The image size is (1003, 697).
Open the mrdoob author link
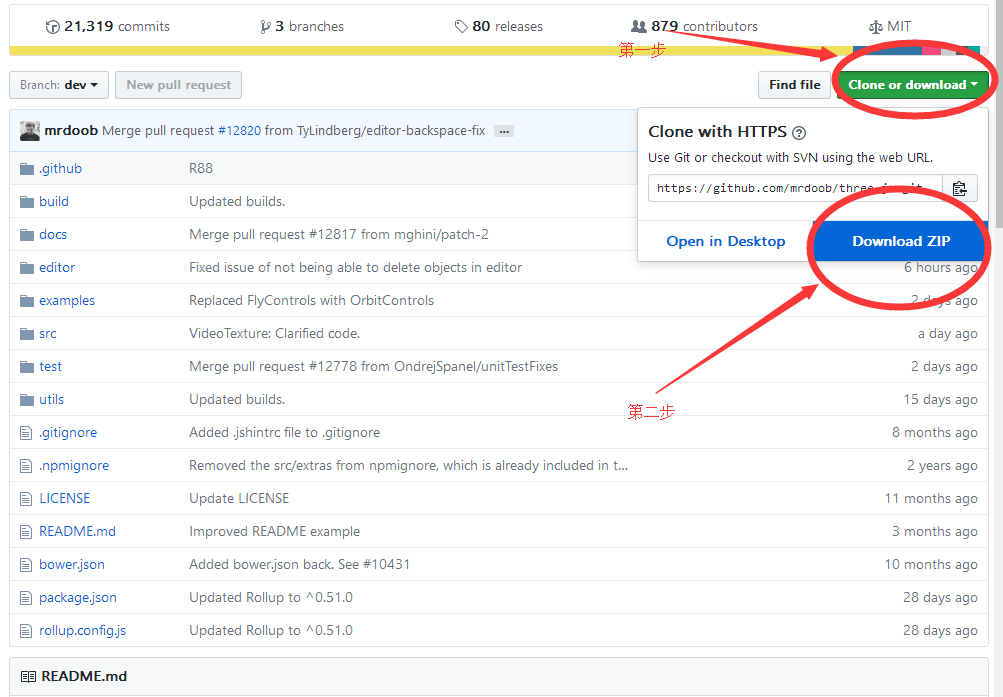coord(71,130)
